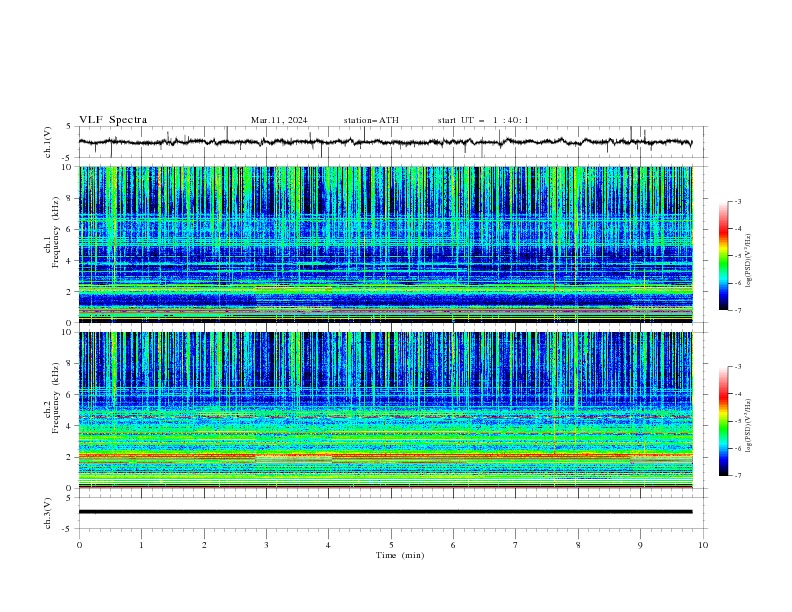Click the "1" minute tick label
This screenshot has width=792, height=612.
pos(141,545)
